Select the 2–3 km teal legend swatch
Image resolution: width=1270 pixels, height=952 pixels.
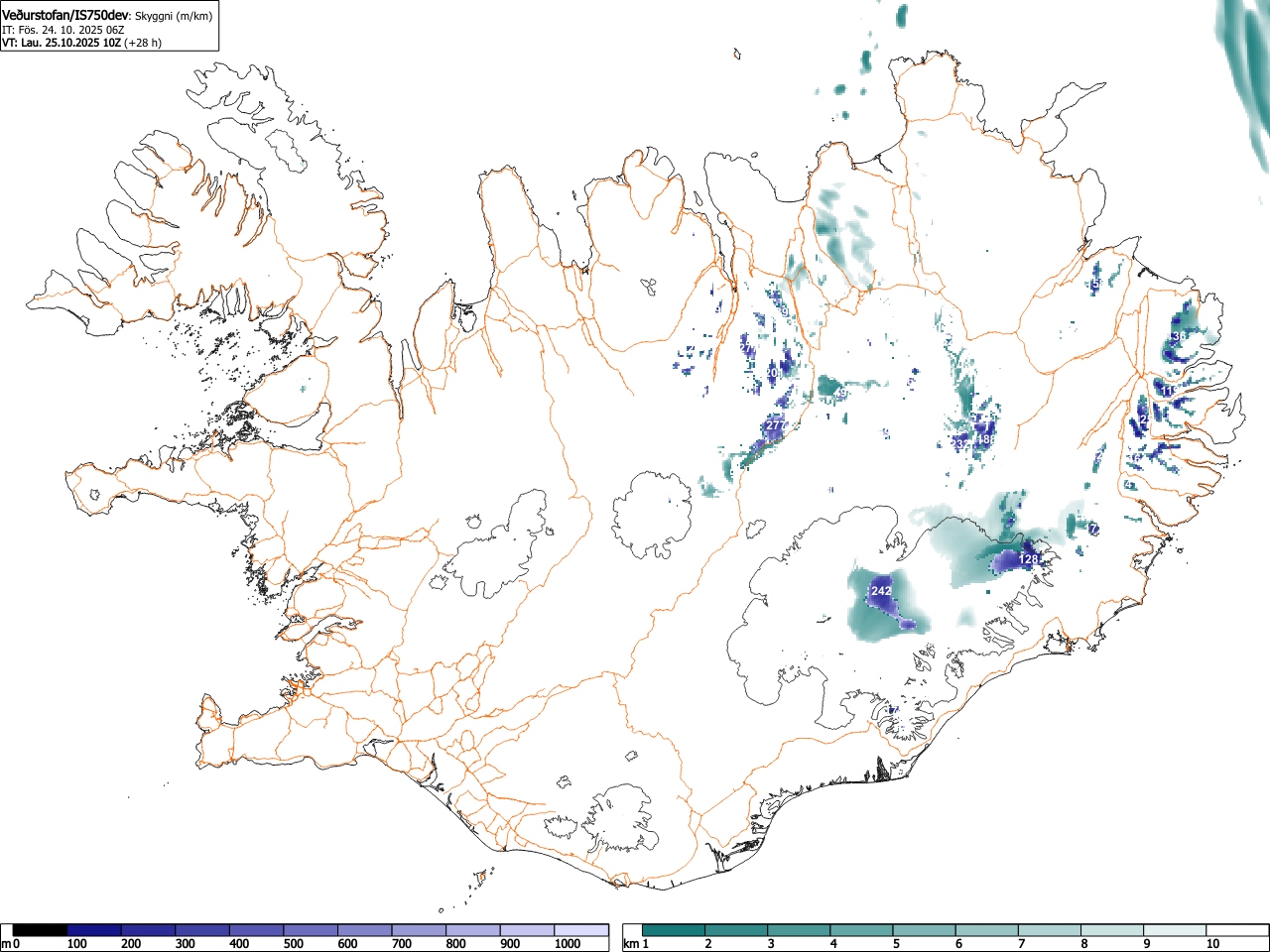[x=736, y=930]
